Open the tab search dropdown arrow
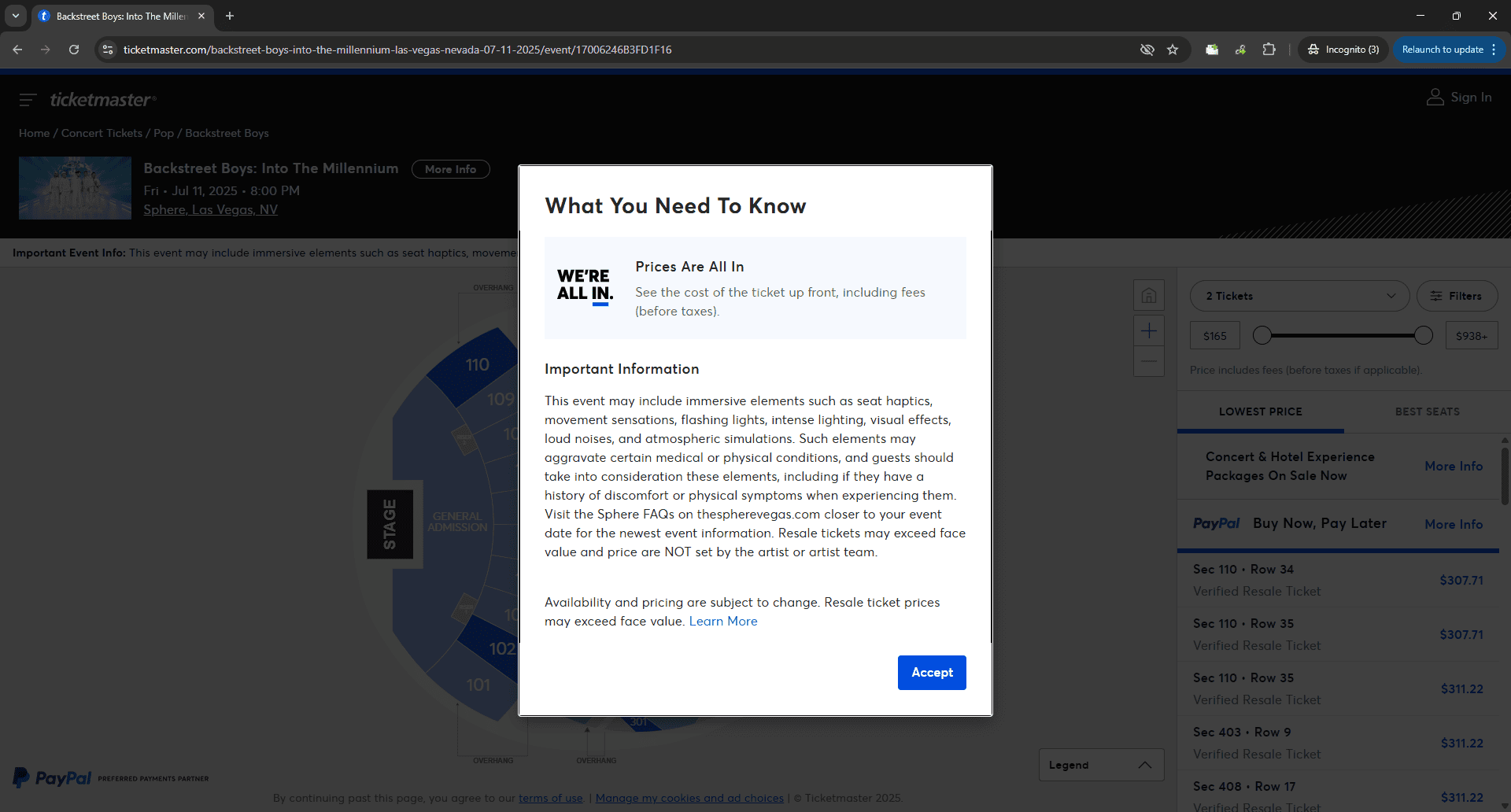This screenshot has width=1511, height=812. pyautogui.click(x=15, y=16)
